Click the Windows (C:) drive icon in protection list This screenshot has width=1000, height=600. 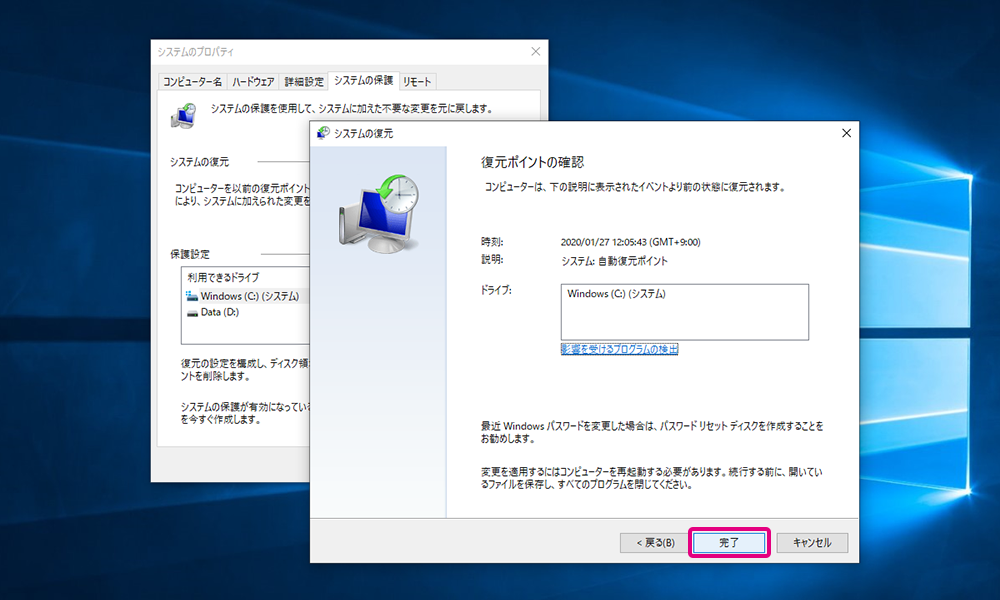click(191, 296)
